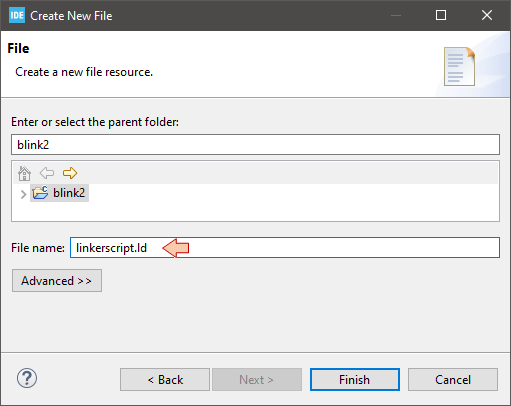Screen dimensions: 511x406
Task: Close the dialog with the X button
Action: pyautogui.click(x=487, y=15)
